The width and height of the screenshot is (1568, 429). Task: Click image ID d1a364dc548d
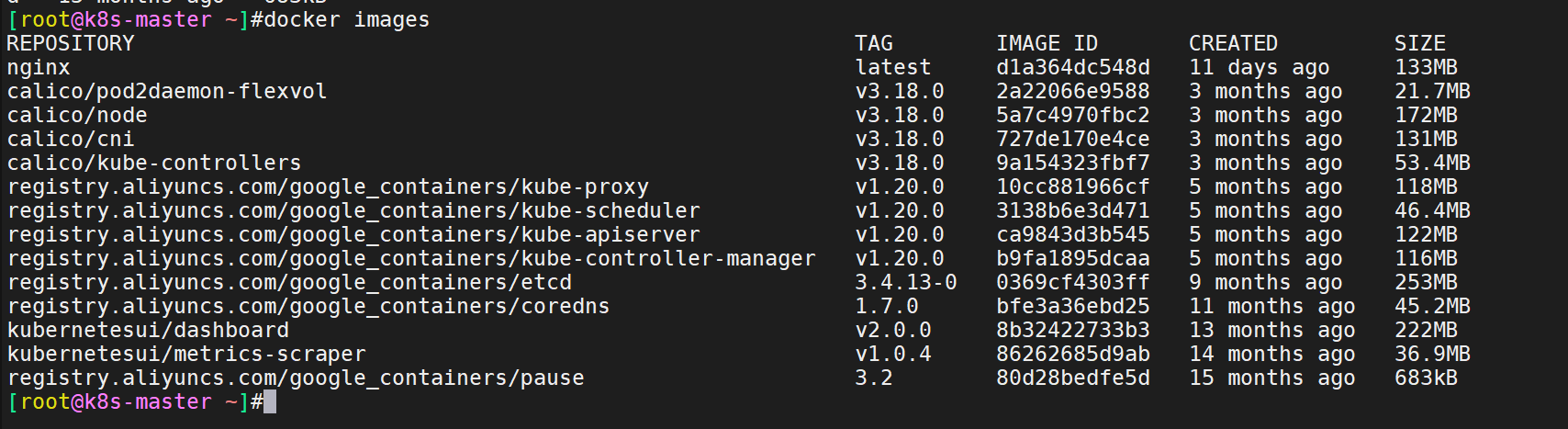[1073, 68]
